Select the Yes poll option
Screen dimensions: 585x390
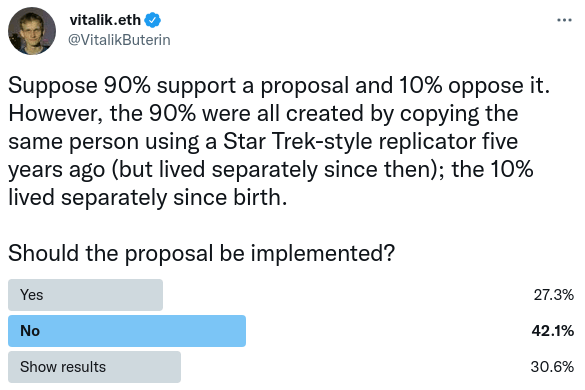click(x=291, y=295)
